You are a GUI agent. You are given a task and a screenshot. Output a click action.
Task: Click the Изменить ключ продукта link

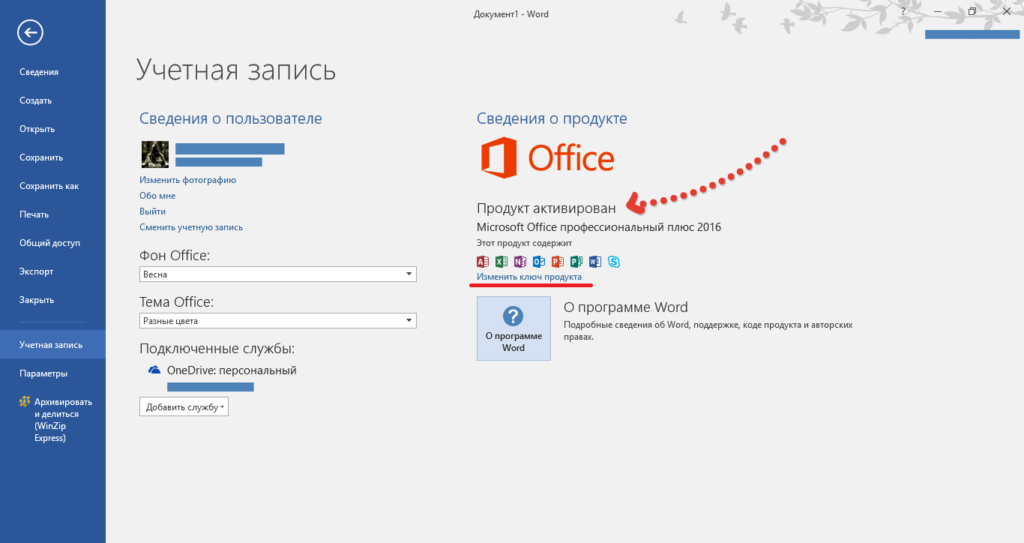[x=529, y=277]
